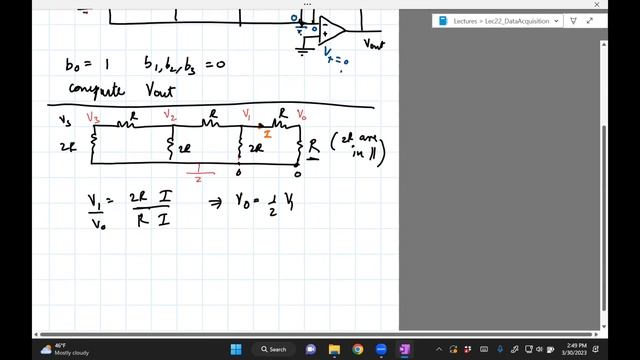Screen dimensions: 640x360
Task: Click the Slack-like colorful tray icon
Action: click(468, 349)
